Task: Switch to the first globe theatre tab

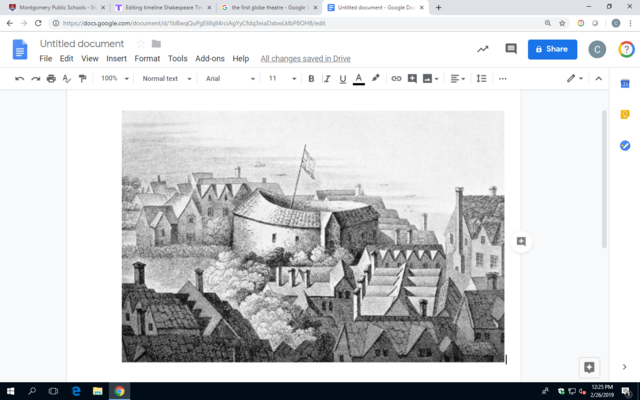Action: tap(269, 7)
